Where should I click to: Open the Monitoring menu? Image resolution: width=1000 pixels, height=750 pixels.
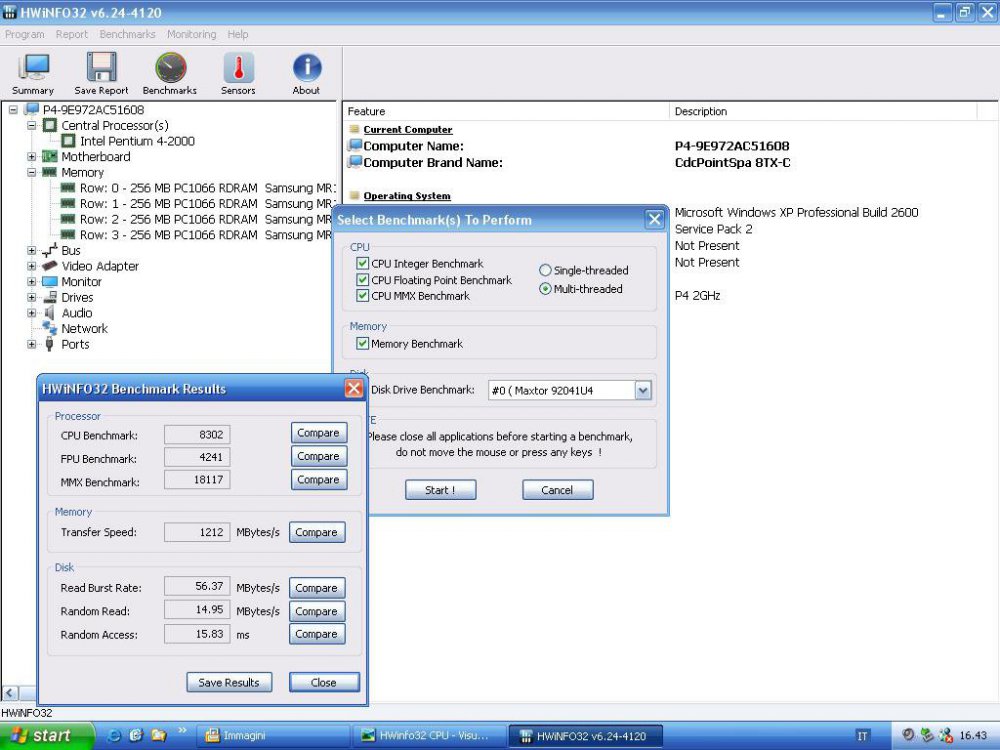coord(190,33)
